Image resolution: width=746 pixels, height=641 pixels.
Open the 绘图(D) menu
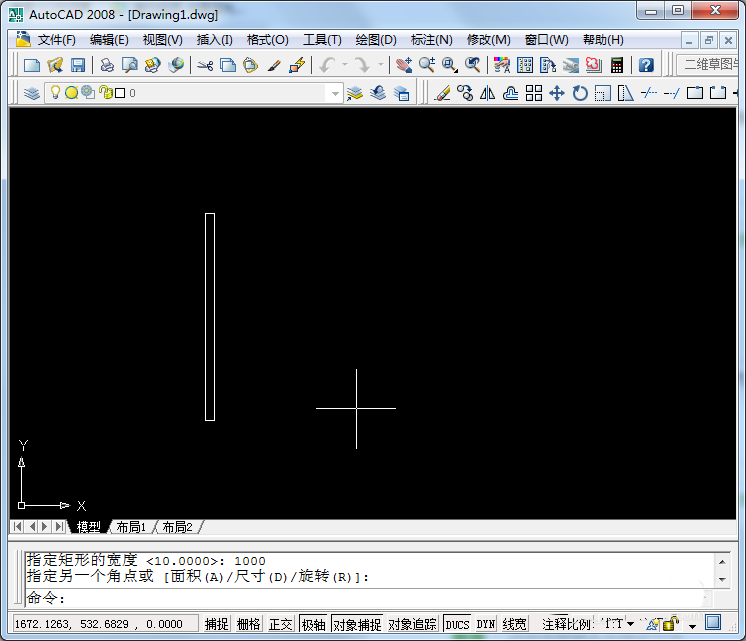coord(376,40)
